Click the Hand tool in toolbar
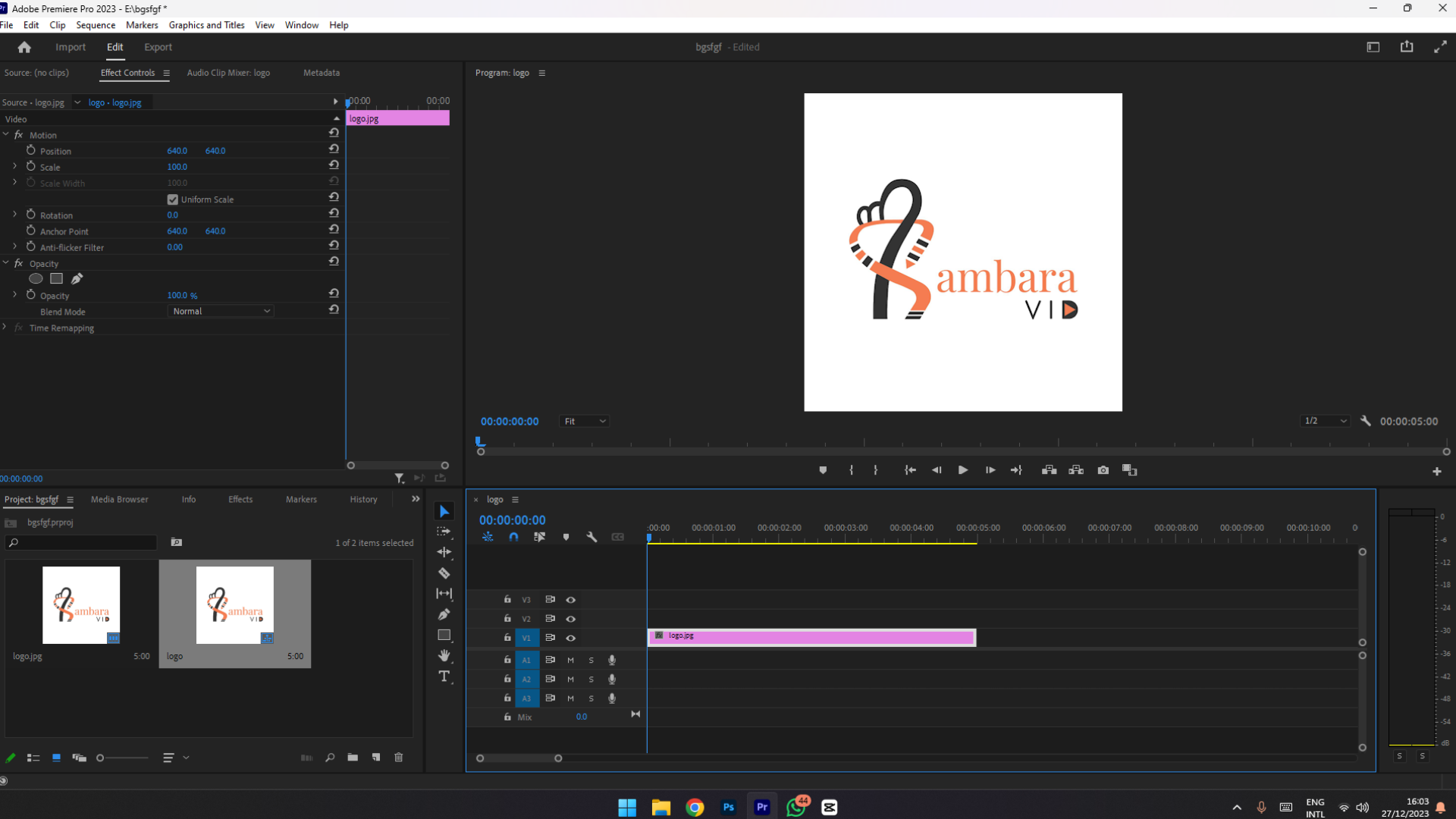 (444, 655)
